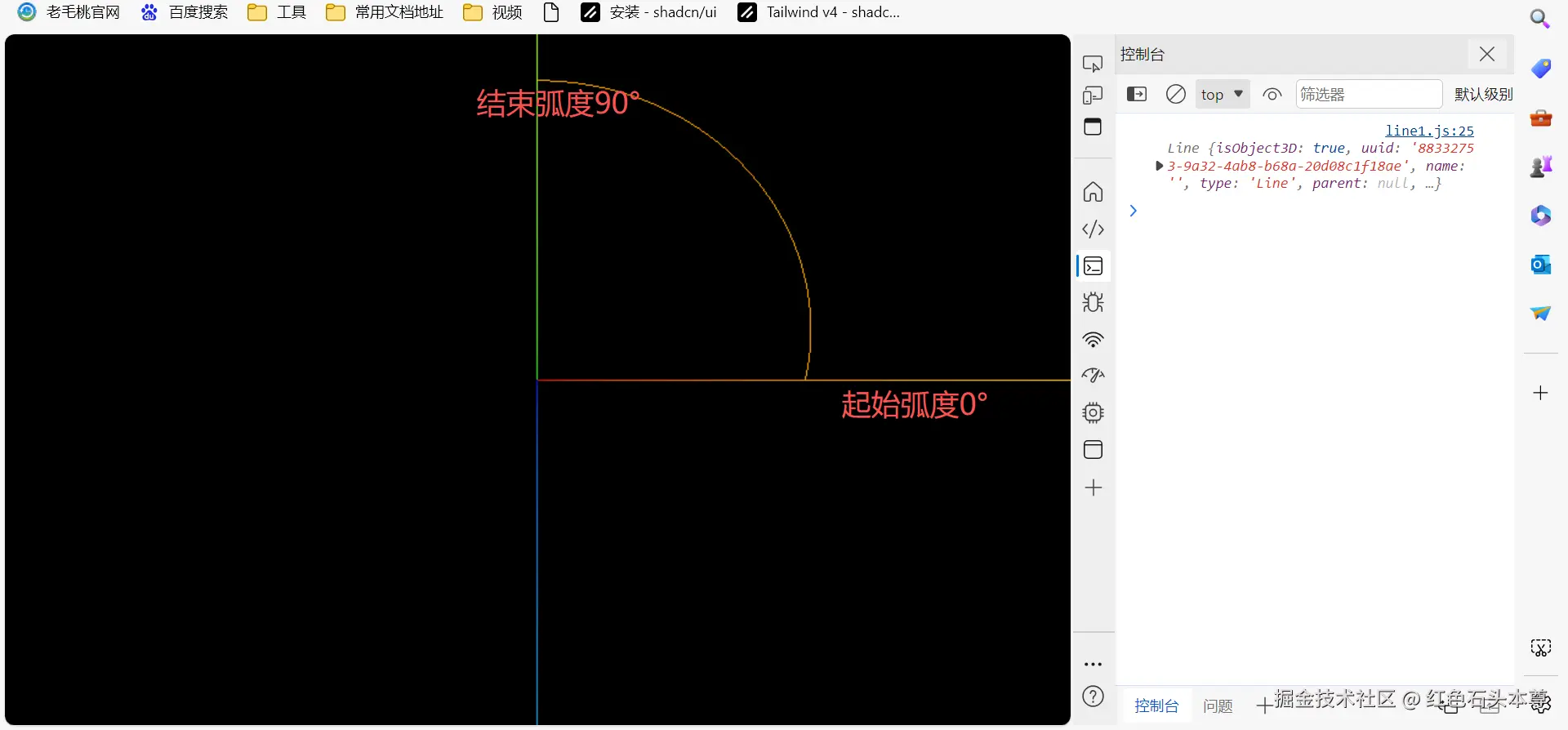The width and height of the screenshot is (1568, 730).
Task: Open the 视频 bookmarks folder
Action: (492, 12)
